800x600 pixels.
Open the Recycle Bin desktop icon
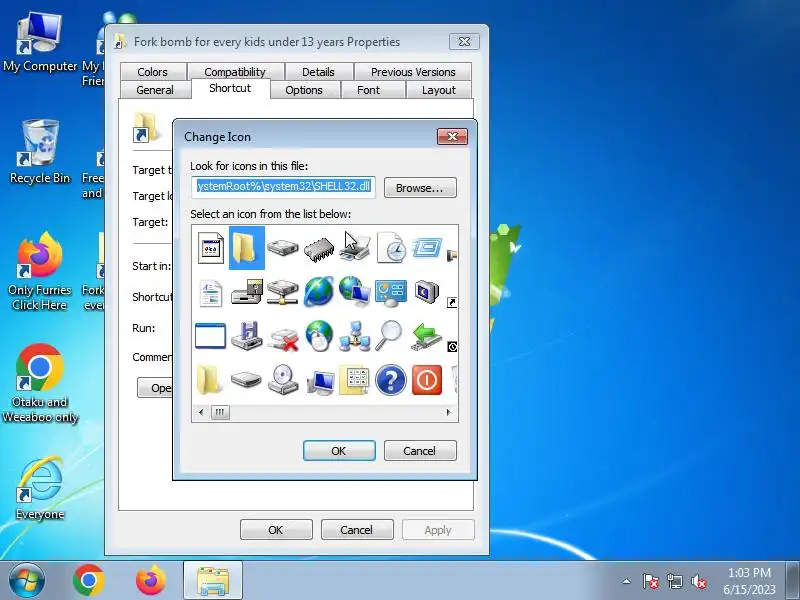(40, 152)
